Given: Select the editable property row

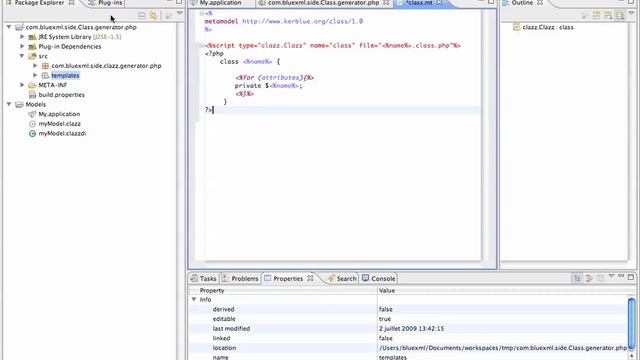Looking at the screenshot, I should click(408, 319).
